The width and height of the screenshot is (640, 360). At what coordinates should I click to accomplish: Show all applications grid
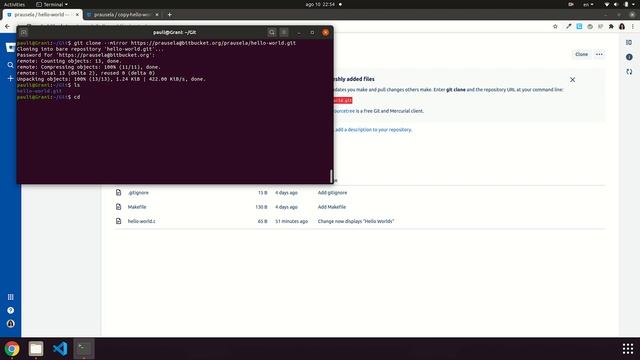pyautogui.click(x=628, y=349)
